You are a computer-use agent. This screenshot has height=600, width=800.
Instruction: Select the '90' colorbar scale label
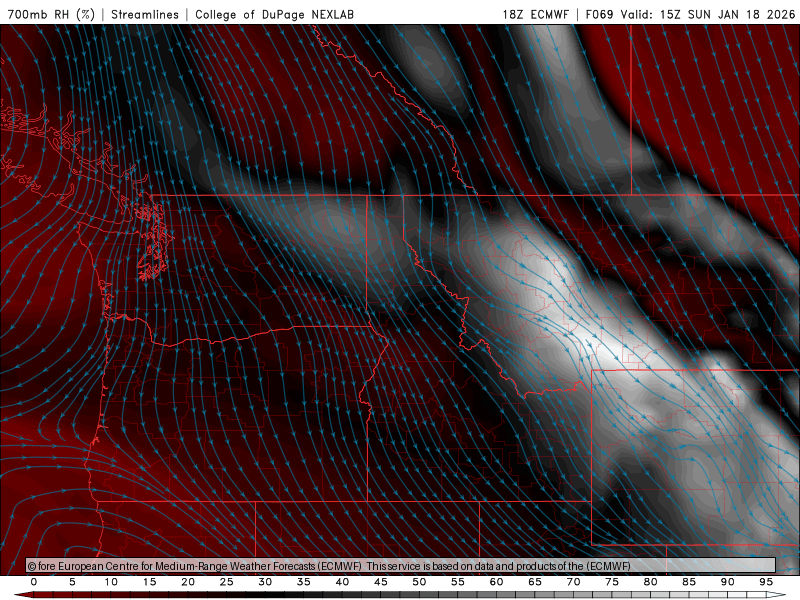pyautogui.click(x=727, y=582)
